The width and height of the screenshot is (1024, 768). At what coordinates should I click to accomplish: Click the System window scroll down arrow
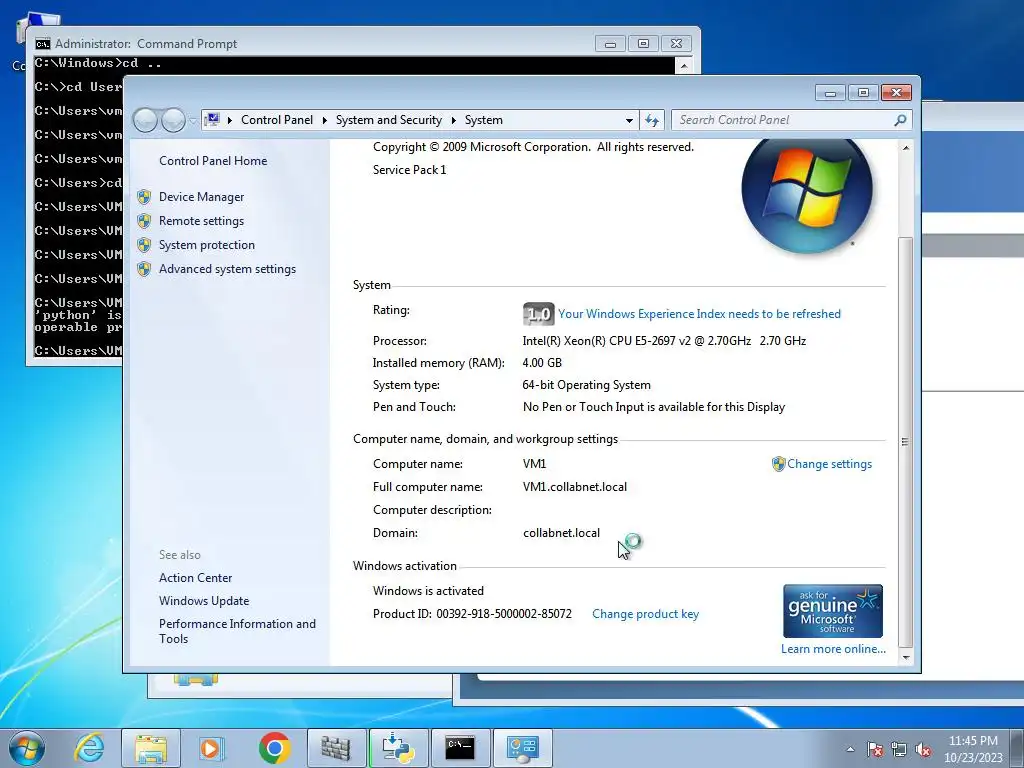coord(906,658)
